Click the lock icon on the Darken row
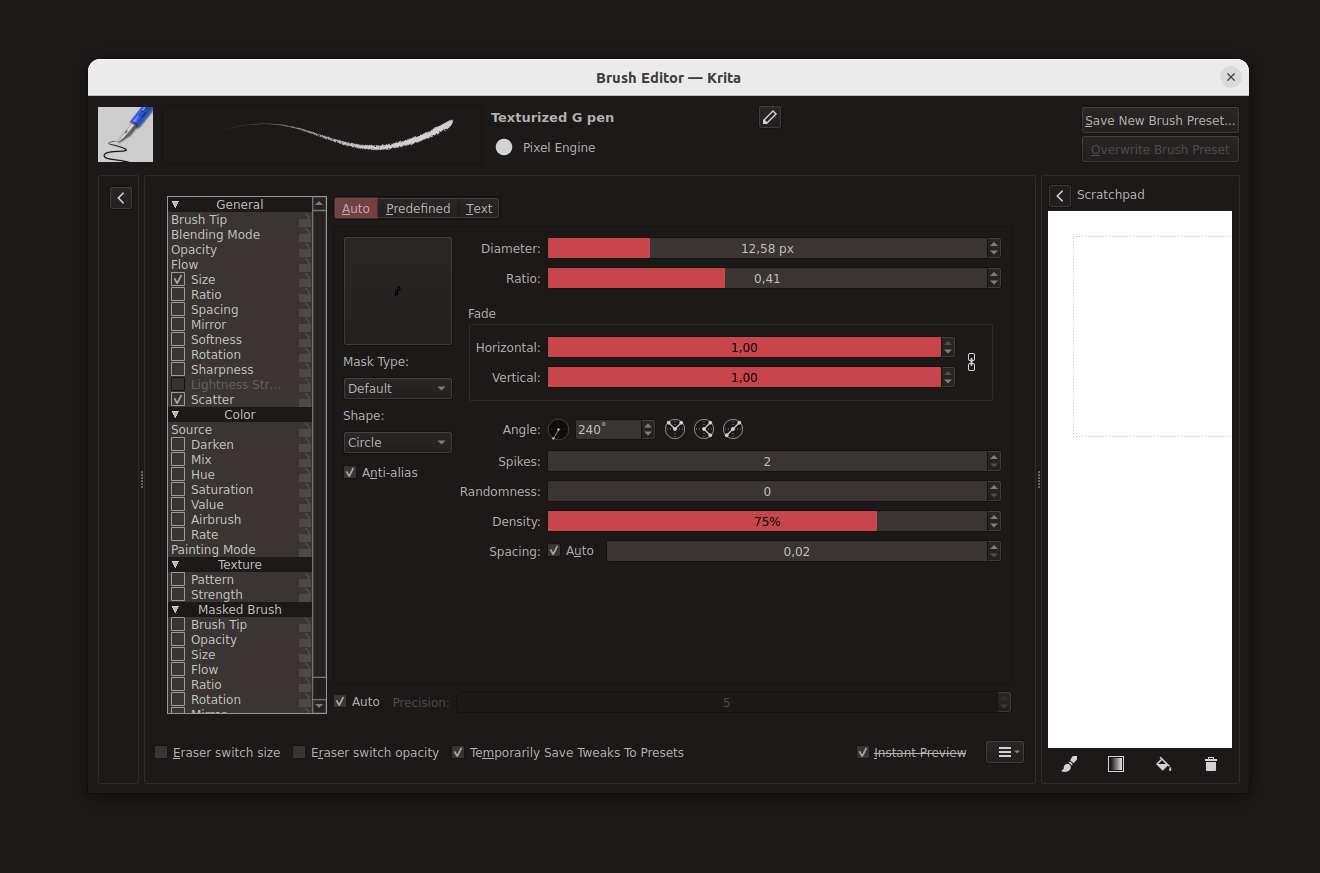The height and width of the screenshot is (873, 1320). (x=304, y=445)
